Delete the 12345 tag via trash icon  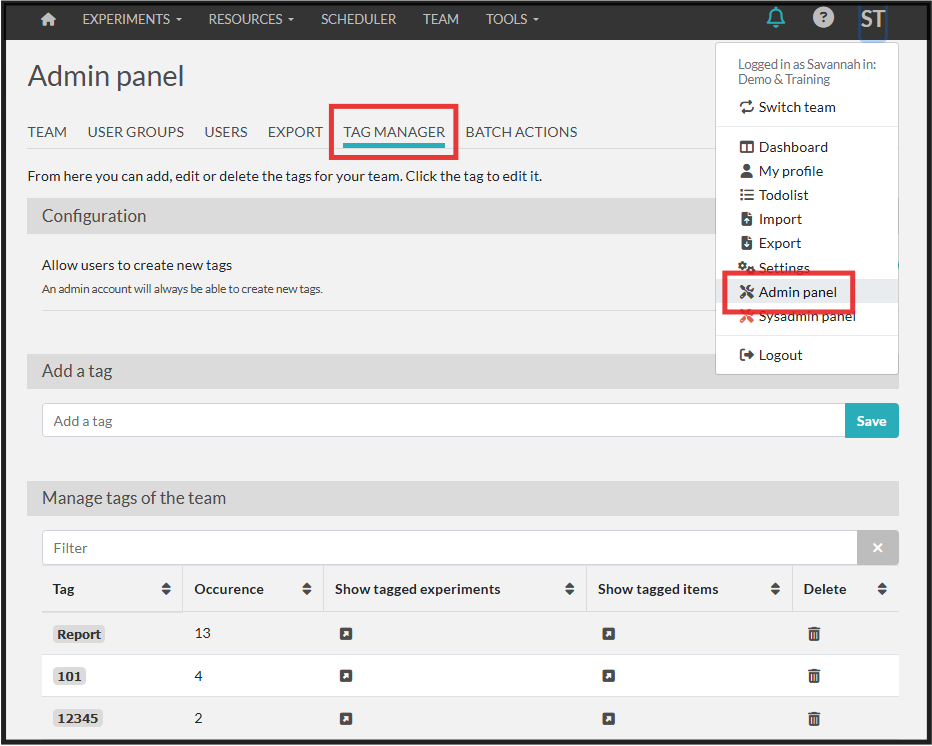tap(814, 718)
